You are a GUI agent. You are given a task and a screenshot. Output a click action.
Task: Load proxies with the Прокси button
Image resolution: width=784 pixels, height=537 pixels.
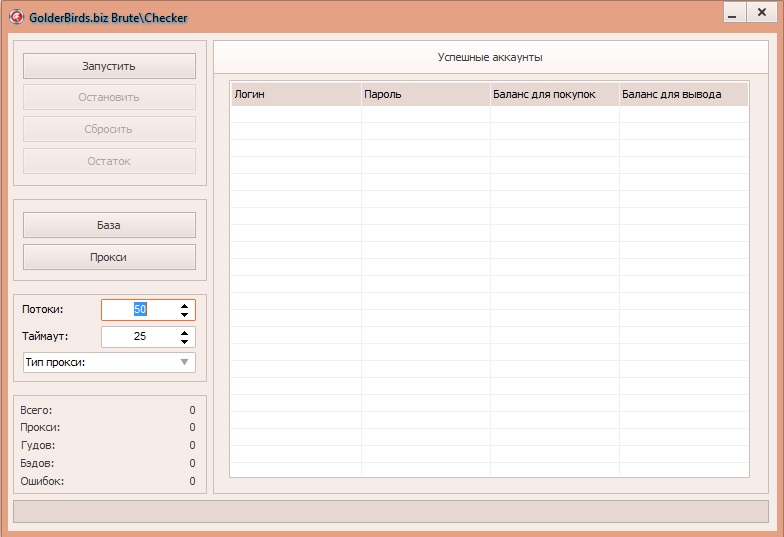pos(109,257)
